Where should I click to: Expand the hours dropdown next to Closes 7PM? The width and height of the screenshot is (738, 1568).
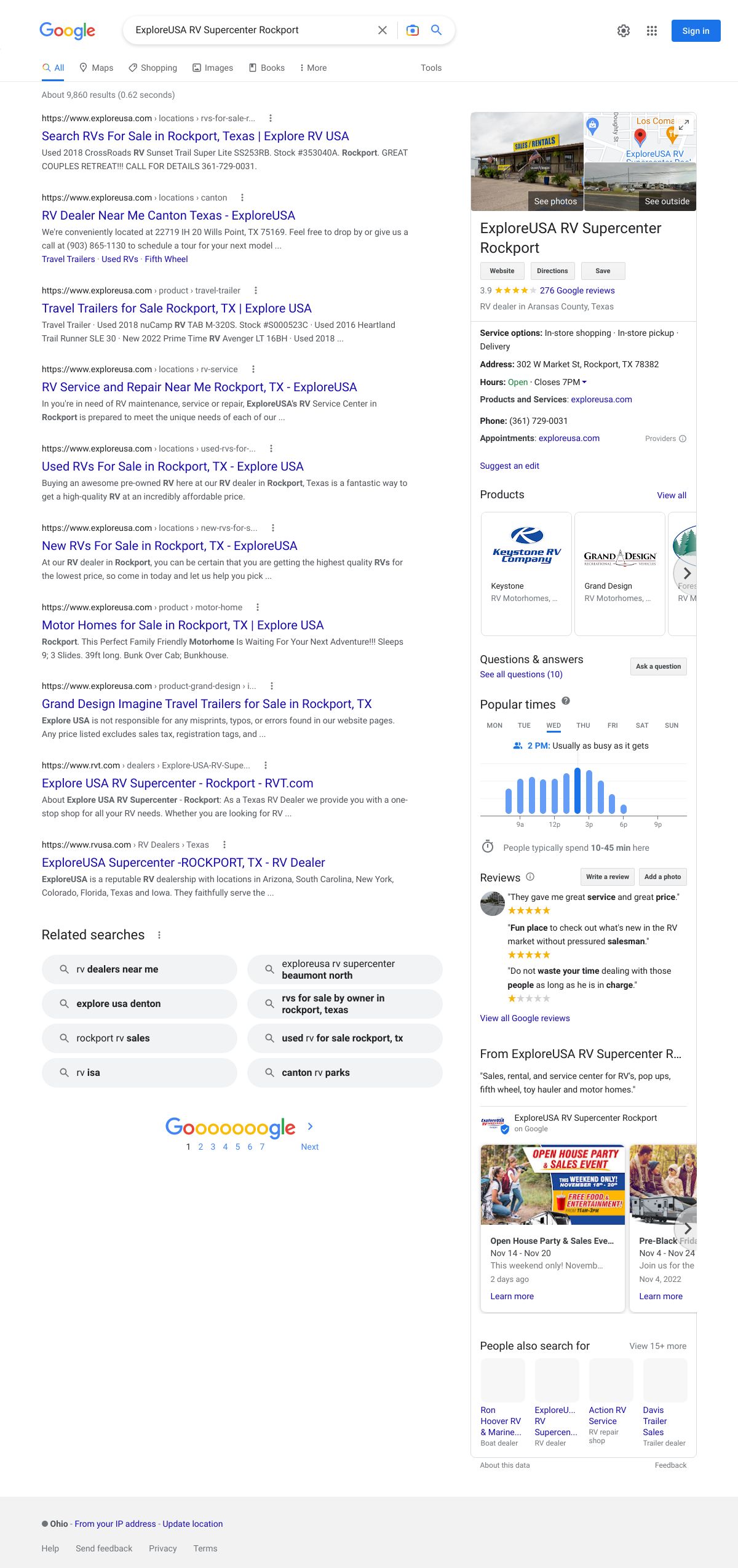click(x=584, y=382)
